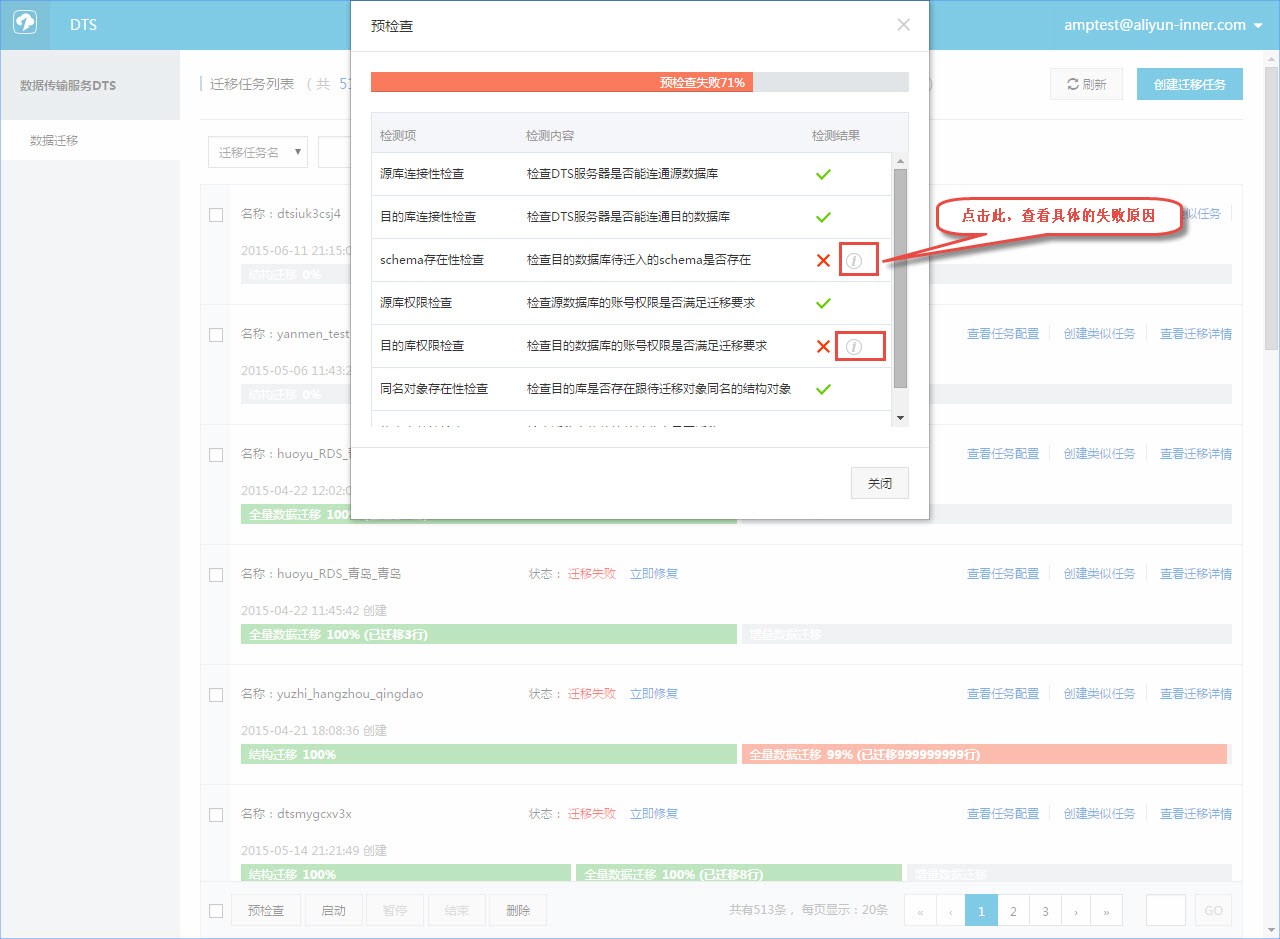Click the green check for 目的库连接性检查

(x=823, y=217)
